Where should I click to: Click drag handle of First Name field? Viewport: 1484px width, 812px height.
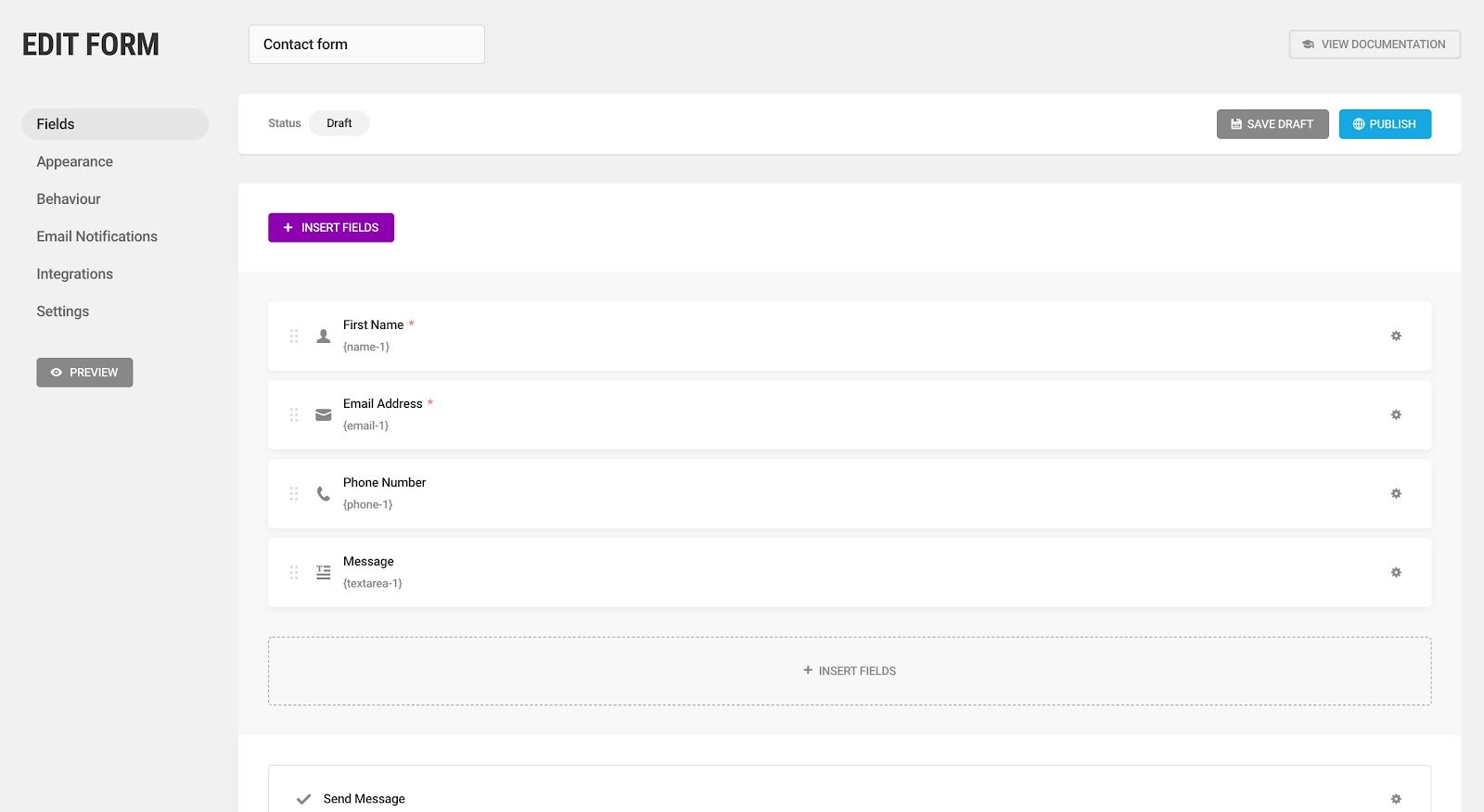pos(294,336)
